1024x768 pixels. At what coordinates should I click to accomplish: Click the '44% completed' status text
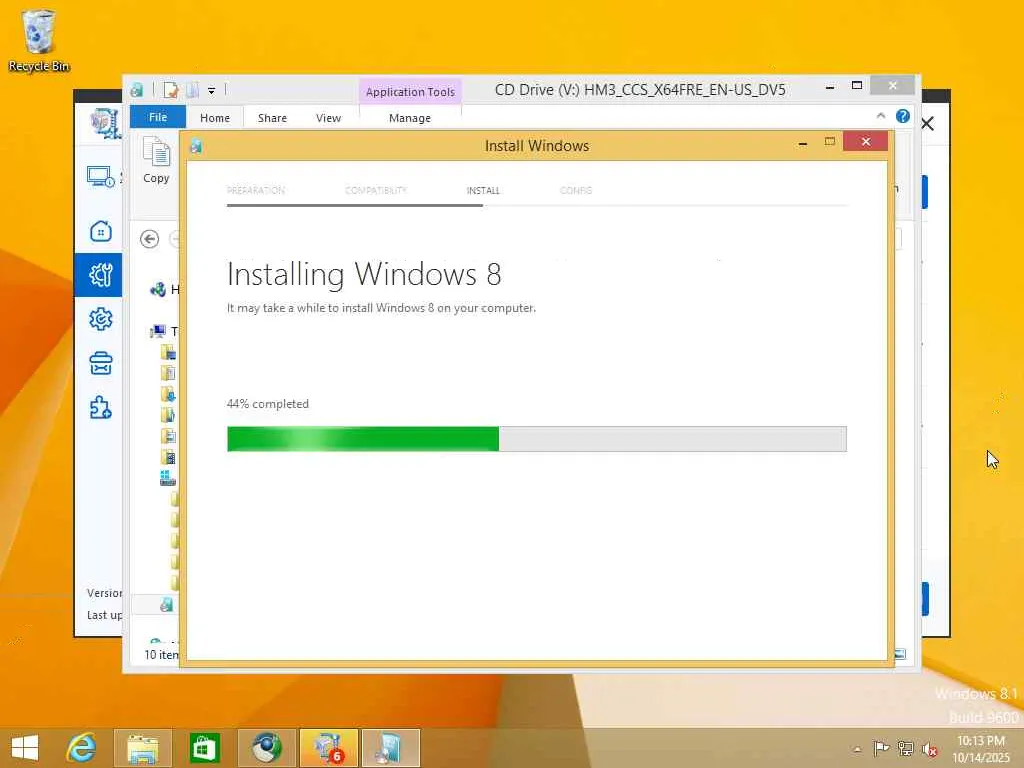click(268, 404)
